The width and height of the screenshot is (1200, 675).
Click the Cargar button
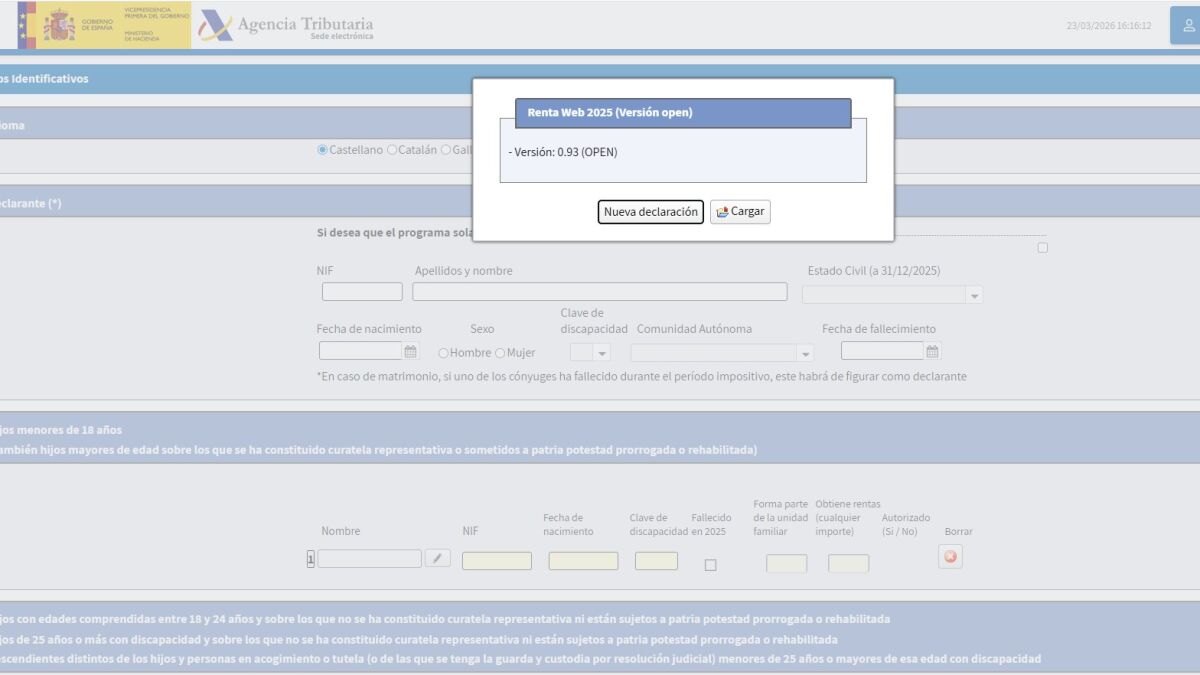coord(740,212)
